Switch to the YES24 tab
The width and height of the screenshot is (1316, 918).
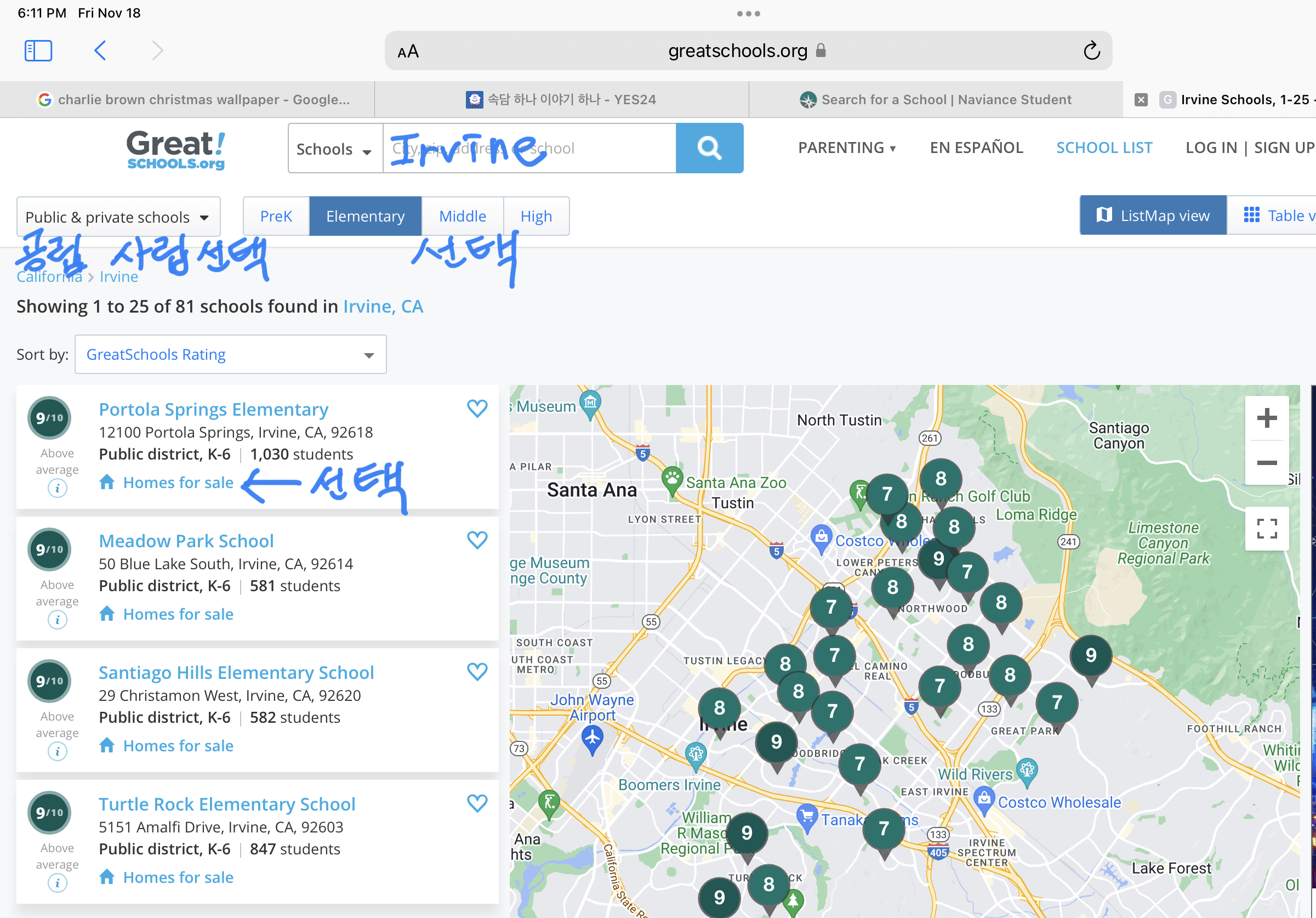[561, 100]
